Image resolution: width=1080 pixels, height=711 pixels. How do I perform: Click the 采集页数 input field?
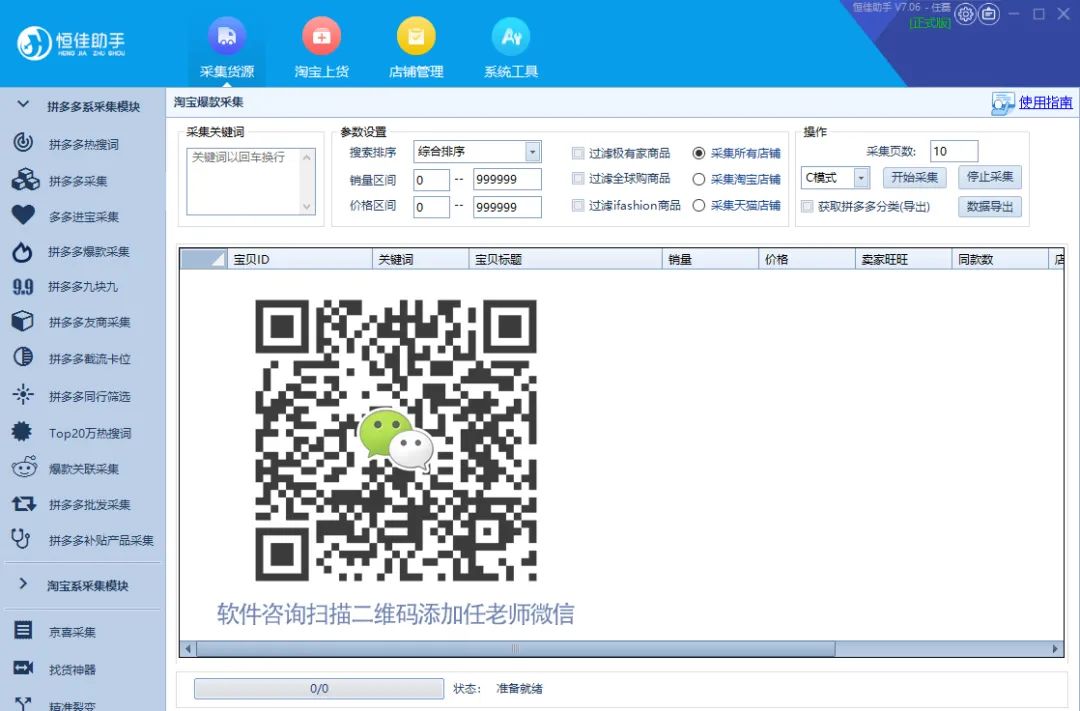pyautogui.click(x=954, y=151)
